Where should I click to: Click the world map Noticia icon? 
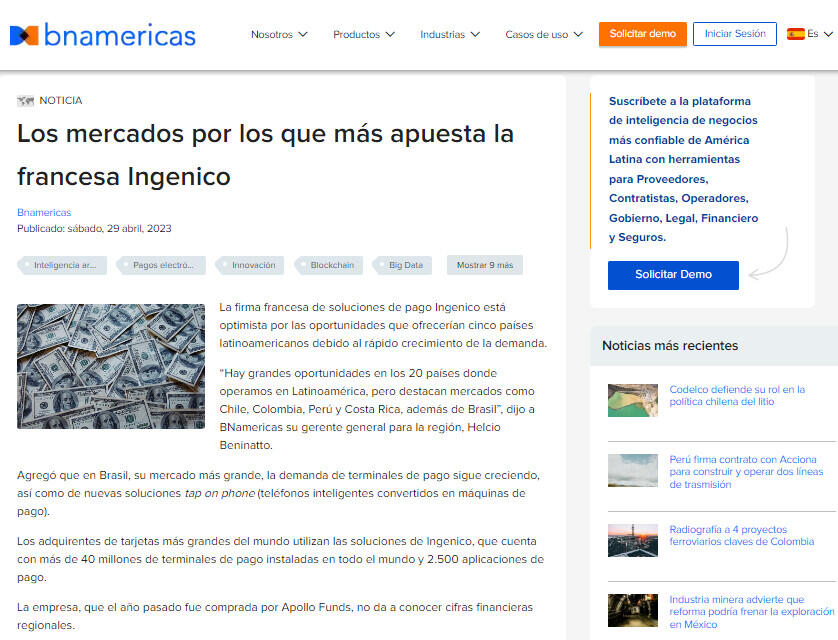(25, 101)
